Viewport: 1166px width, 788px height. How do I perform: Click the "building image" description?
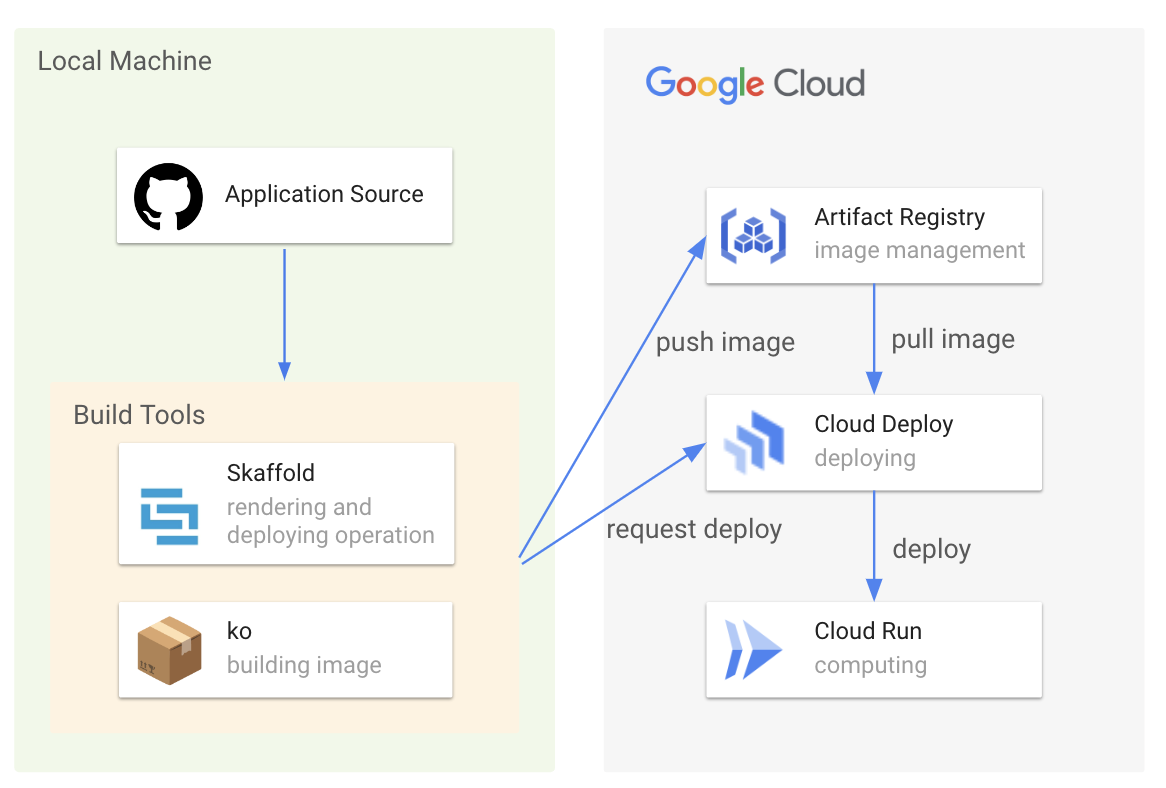(304, 665)
